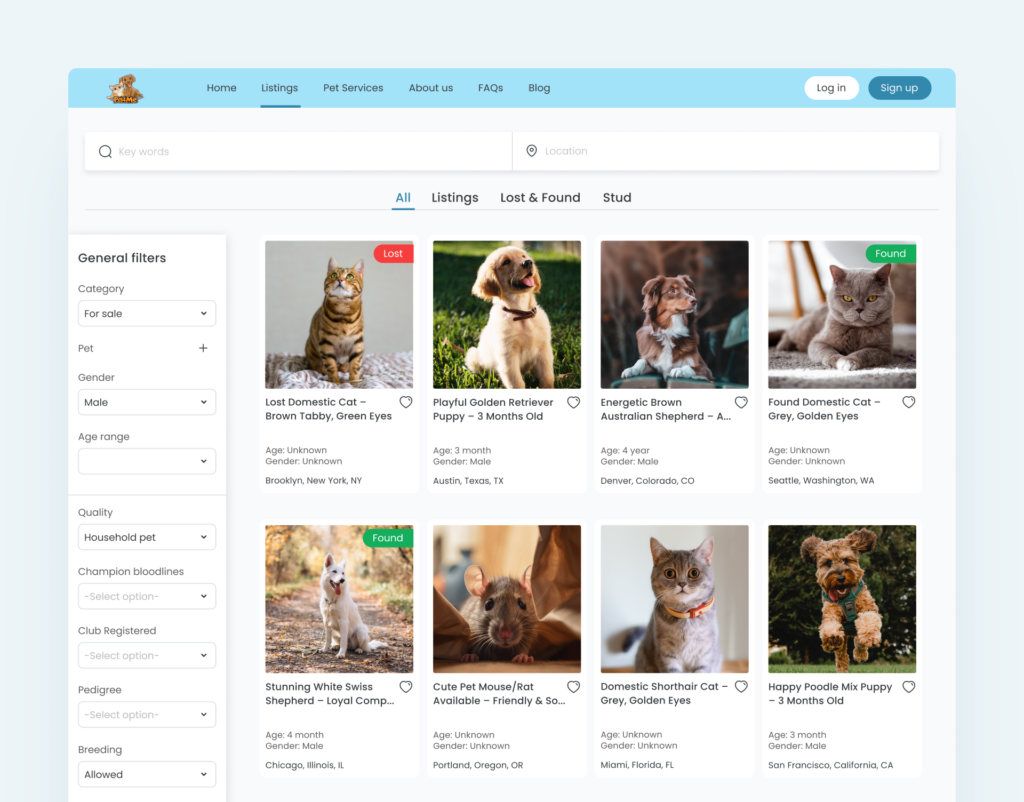The width and height of the screenshot is (1024, 802).
Task: Click the General filters heading
Action: click(x=122, y=258)
